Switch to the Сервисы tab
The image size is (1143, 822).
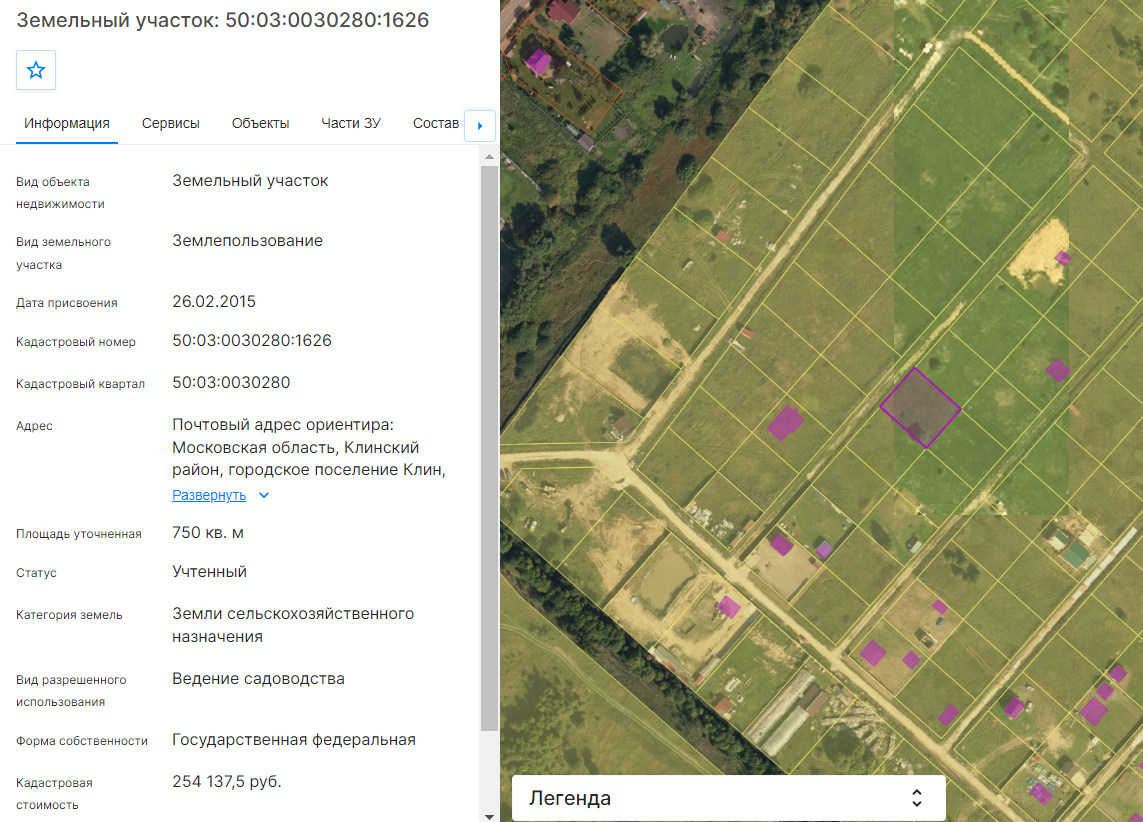tap(171, 123)
